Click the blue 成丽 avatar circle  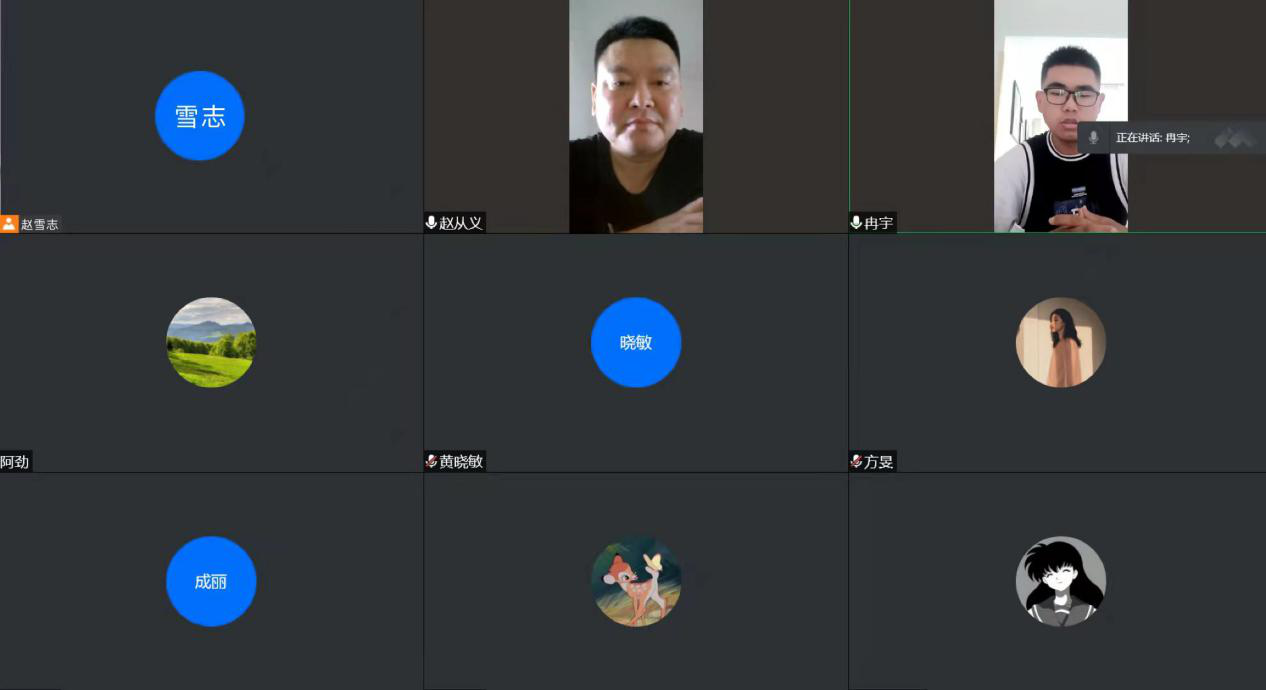pyautogui.click(x=211, y=581)
